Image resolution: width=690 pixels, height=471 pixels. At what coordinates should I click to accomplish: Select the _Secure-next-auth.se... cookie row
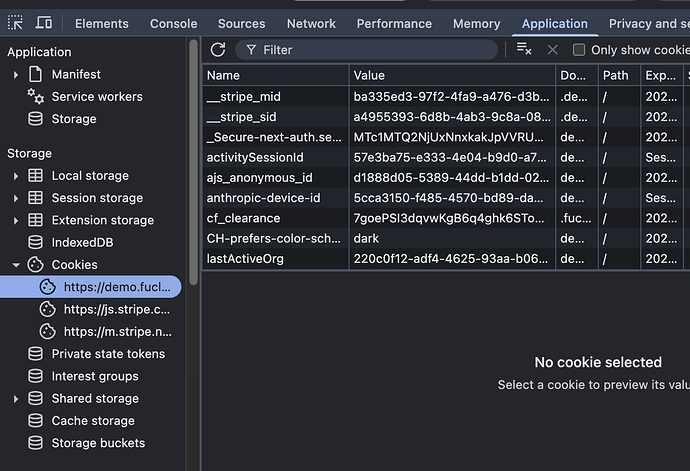(x=446, y=137)
